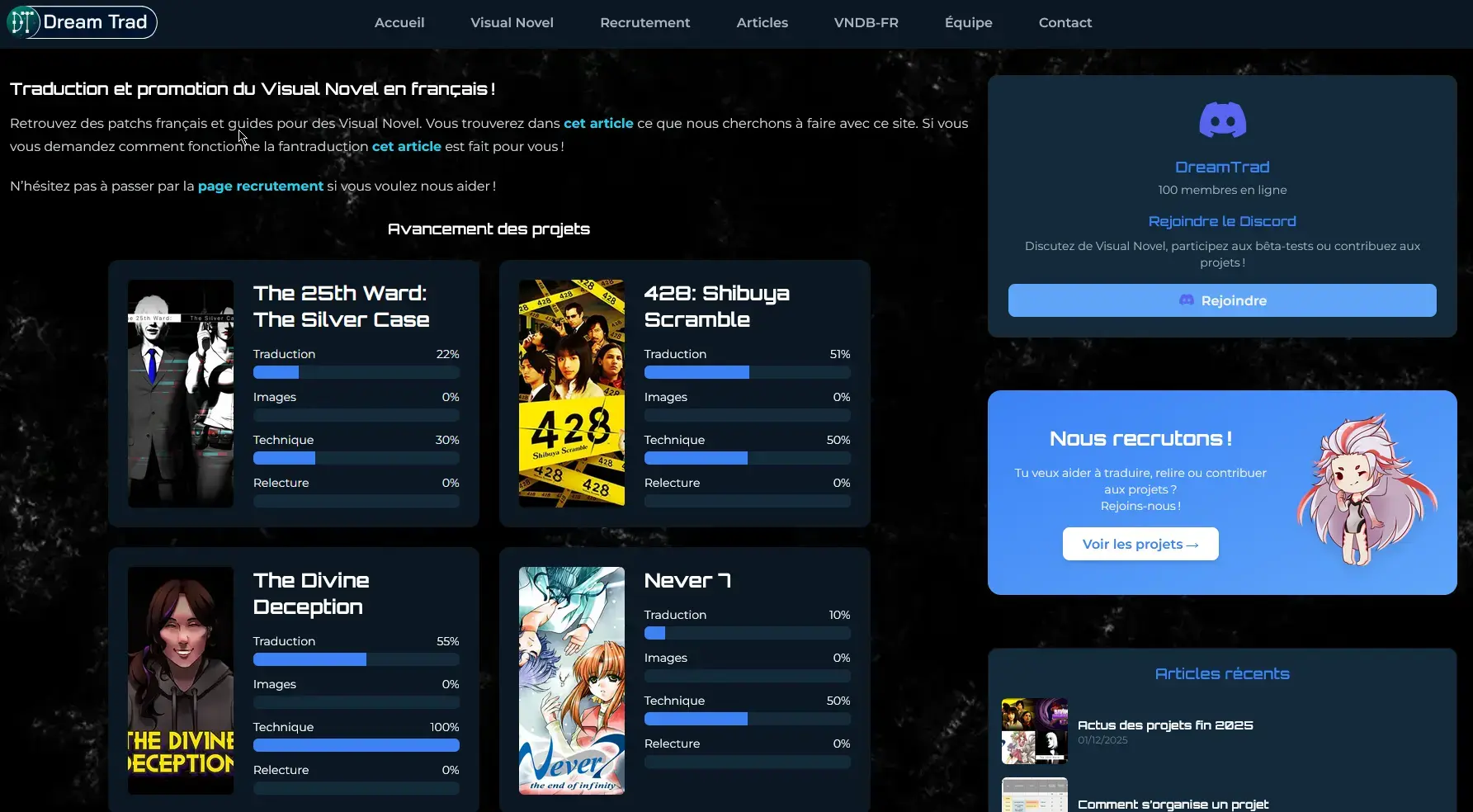This screenshot has height=812, width=1473.
Task: Click the large Discord logo icon
Action: tap(1222, 120)
